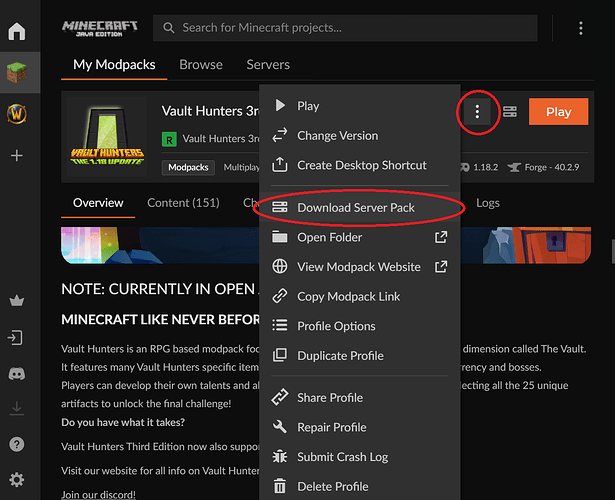Focus the Search for Minecraft projects field

tap(345, 28)
